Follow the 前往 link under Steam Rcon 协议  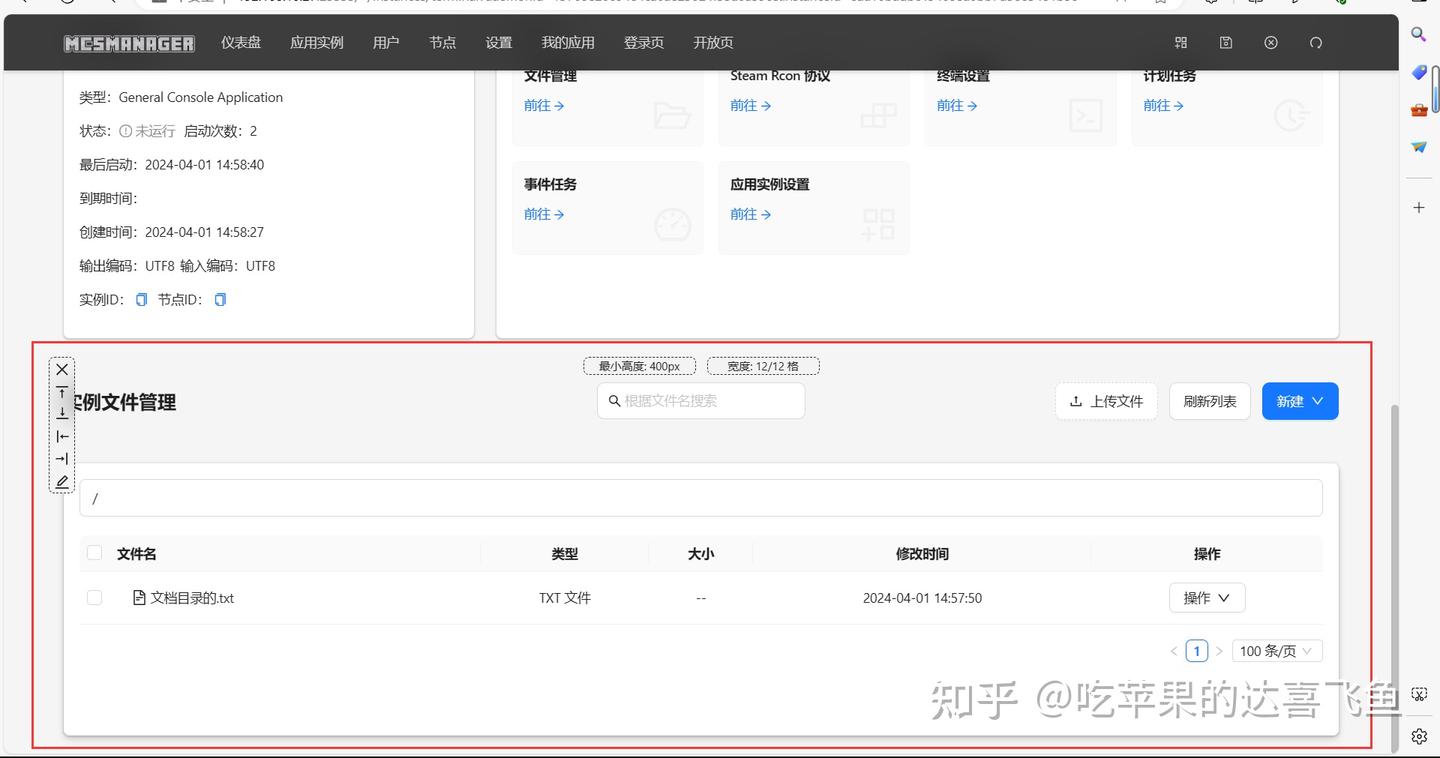[x=751, y=105]
